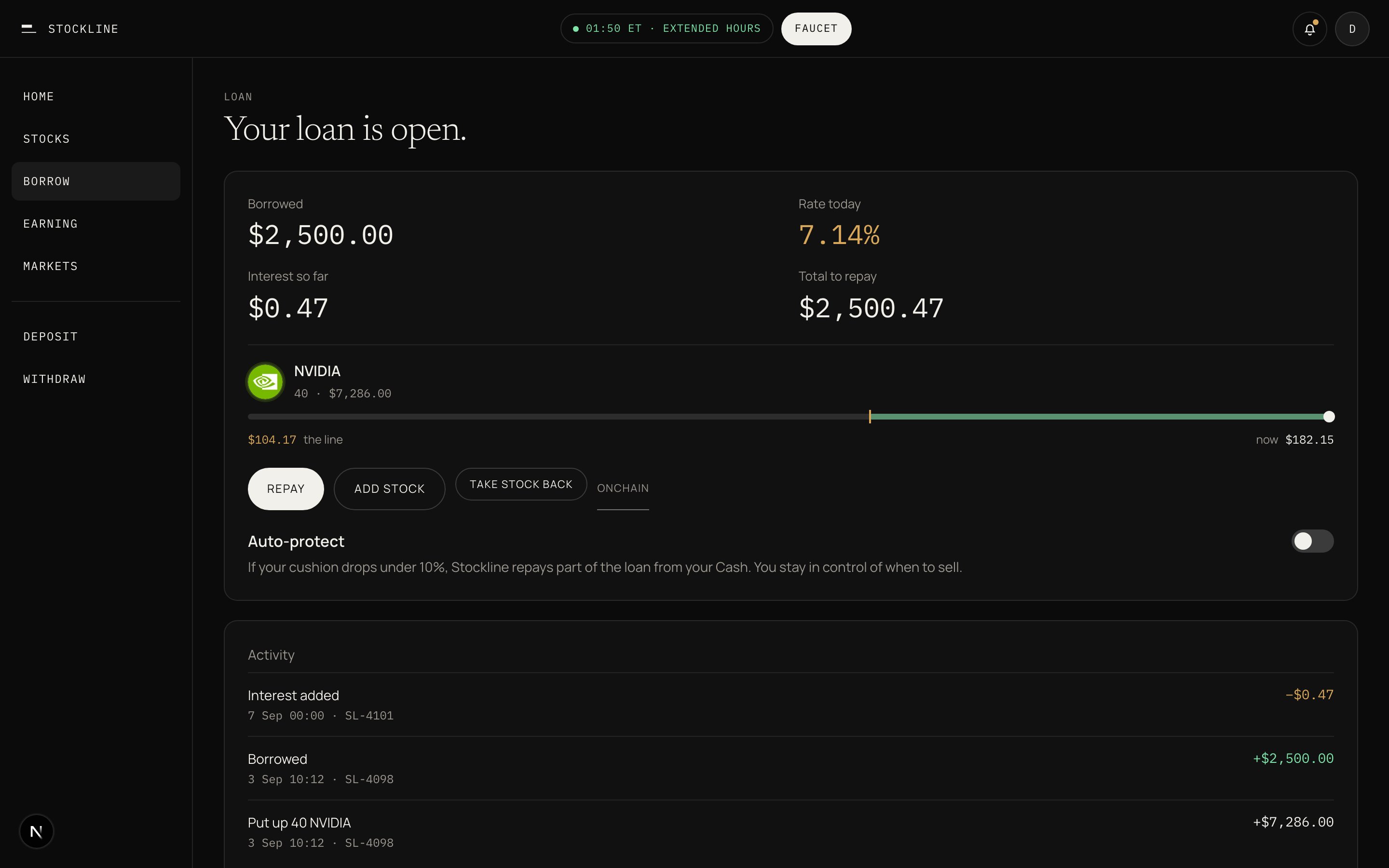Click the "7 Sep 00:00 · SL-4101" reference
The image size is (1389, 868).
point(320,716)
